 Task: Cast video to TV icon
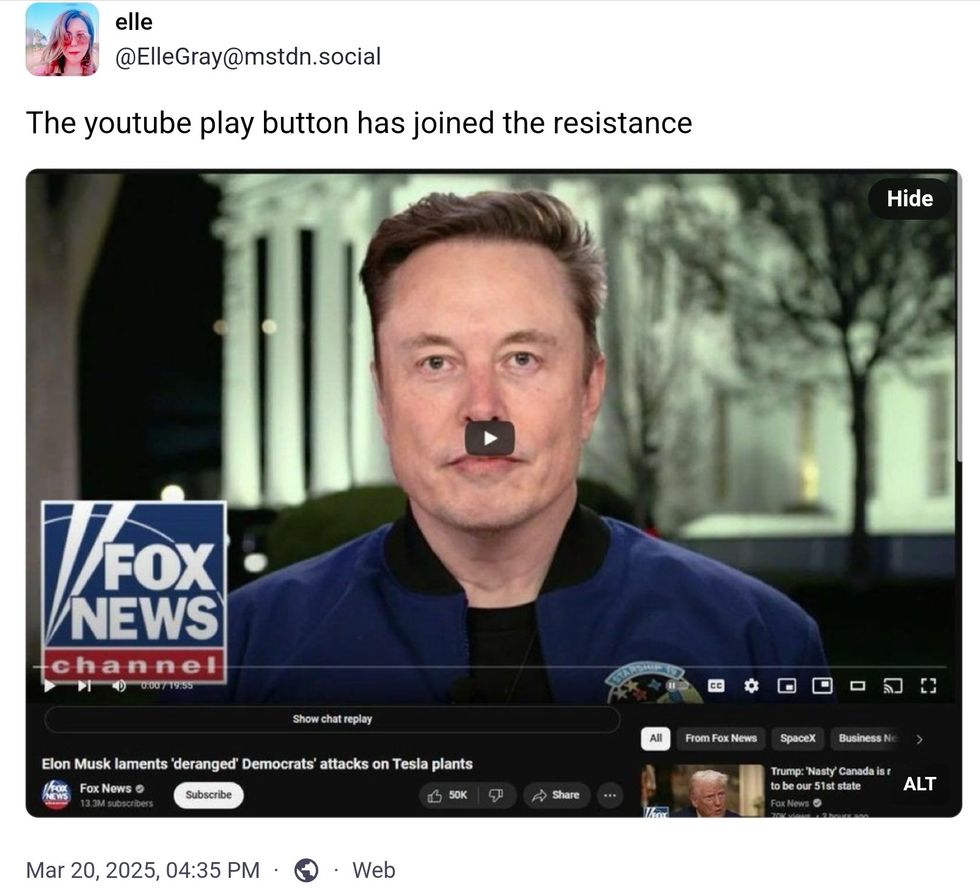(892, 686)
